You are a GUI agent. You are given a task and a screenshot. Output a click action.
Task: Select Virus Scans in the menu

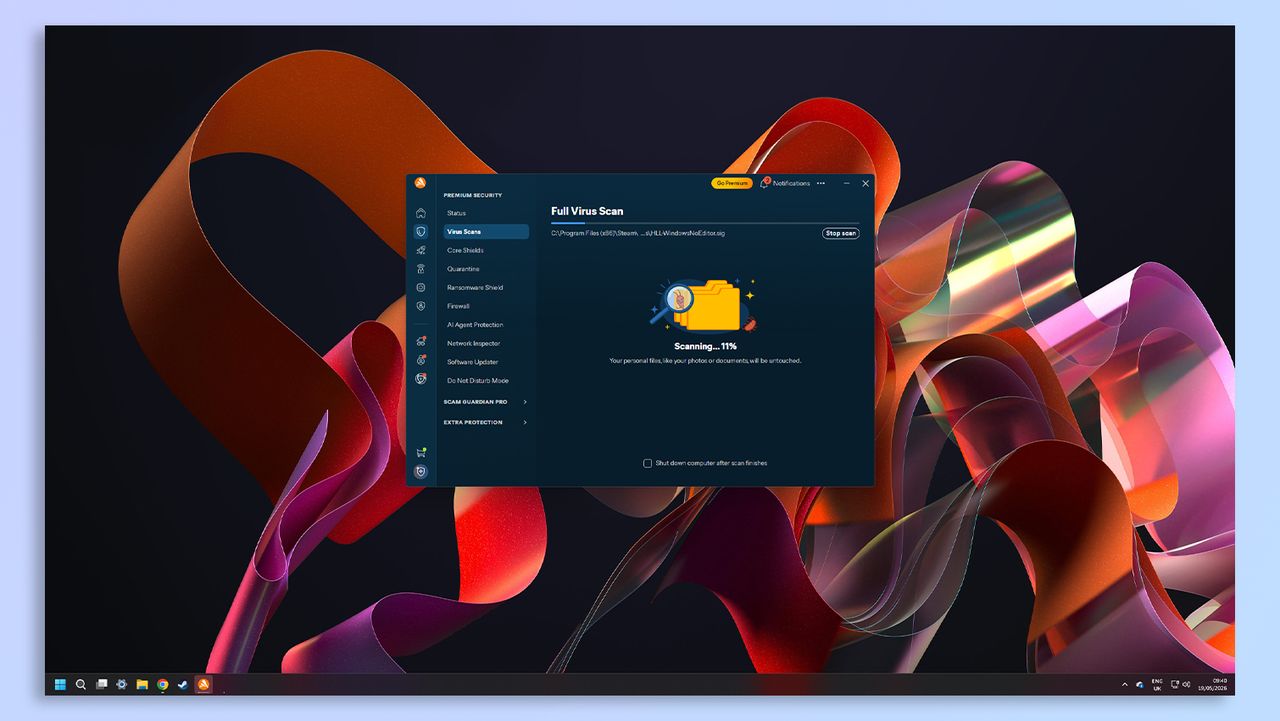[x=486, y=232]
